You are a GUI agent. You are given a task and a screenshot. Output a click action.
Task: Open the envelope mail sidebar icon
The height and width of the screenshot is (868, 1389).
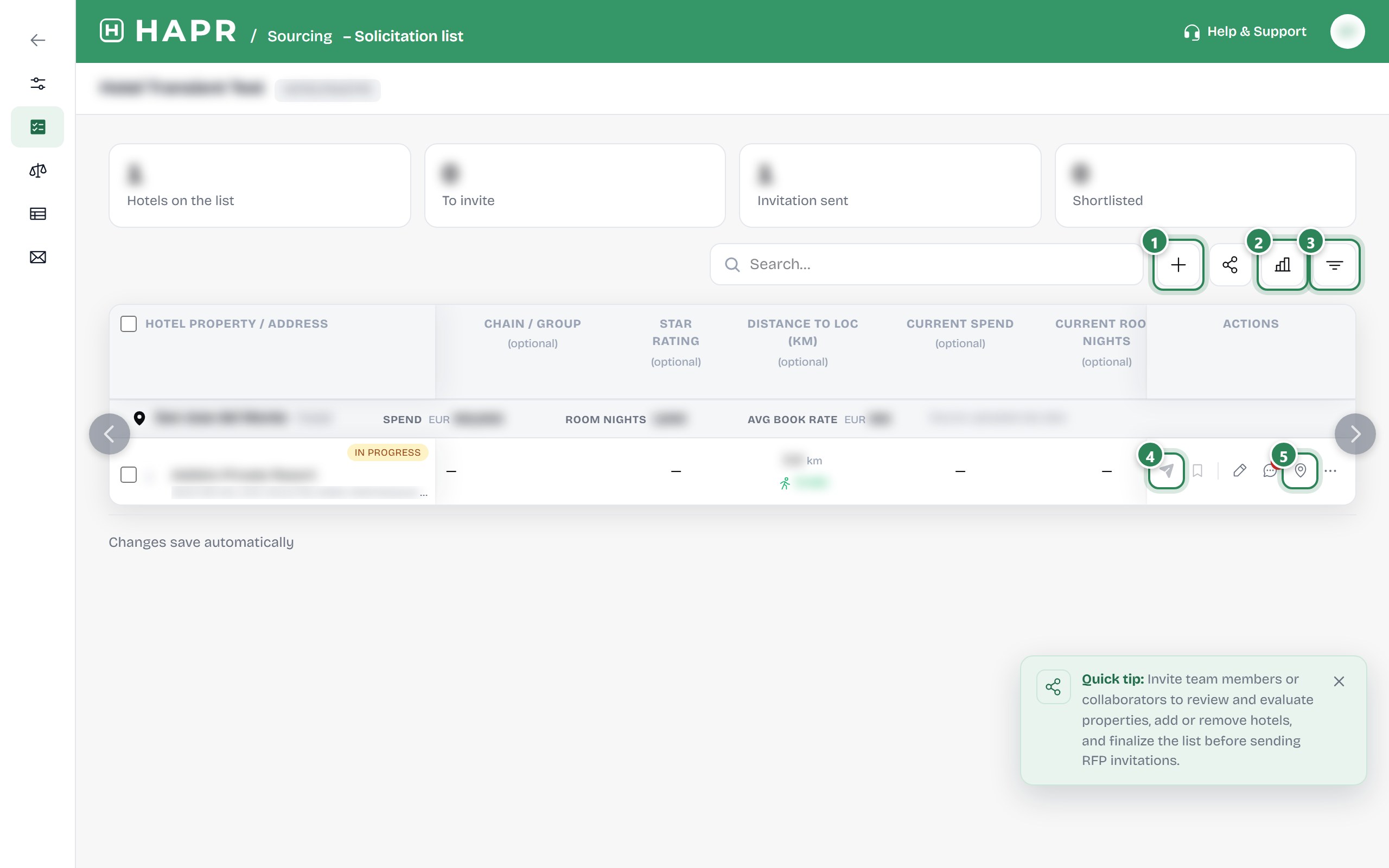(x=38, y=257)
